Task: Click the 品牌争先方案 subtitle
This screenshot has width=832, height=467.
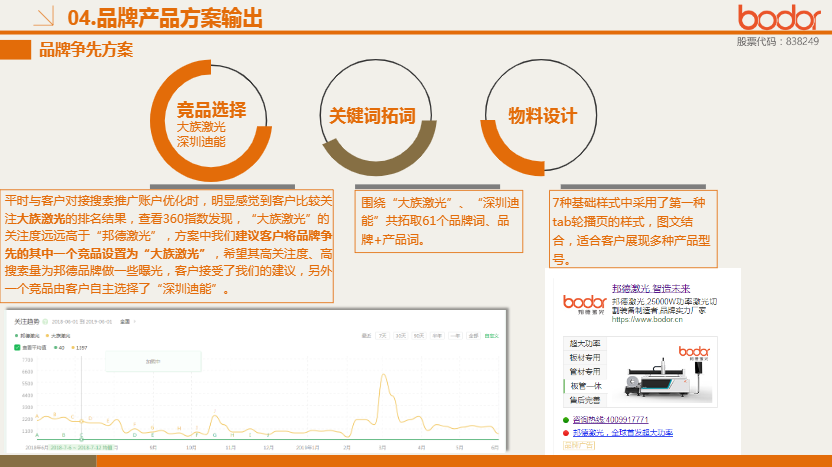Action: click(85, 50)
